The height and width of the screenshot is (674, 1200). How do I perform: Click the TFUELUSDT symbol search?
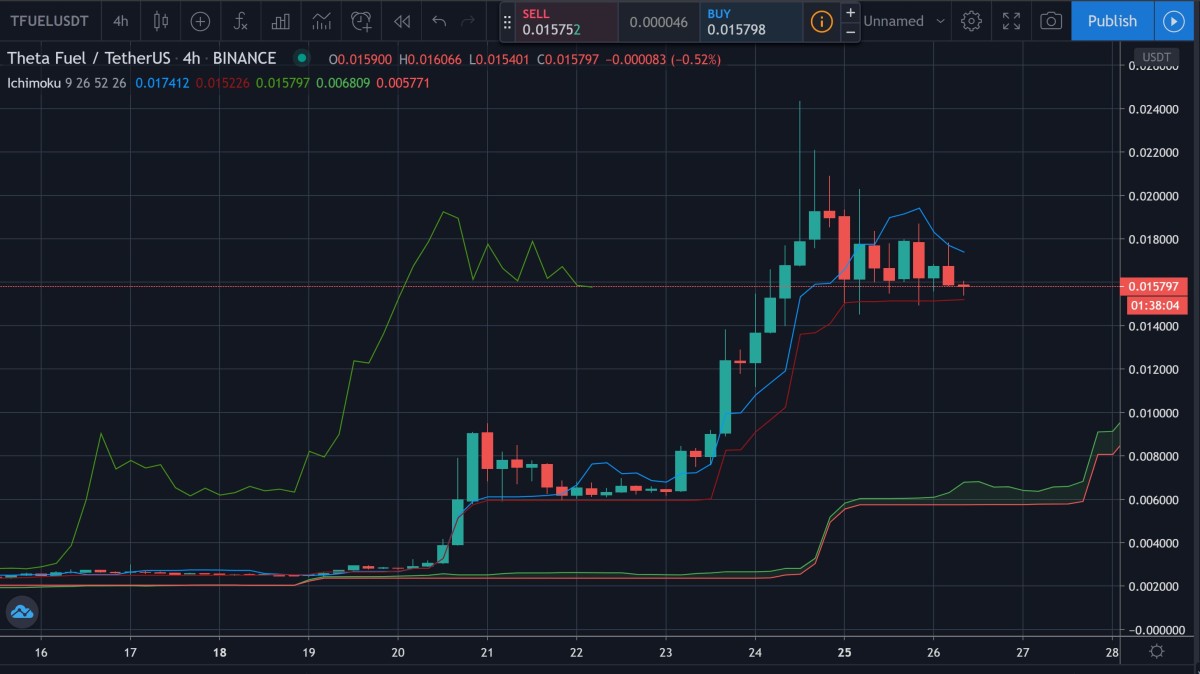coord(52,21)
